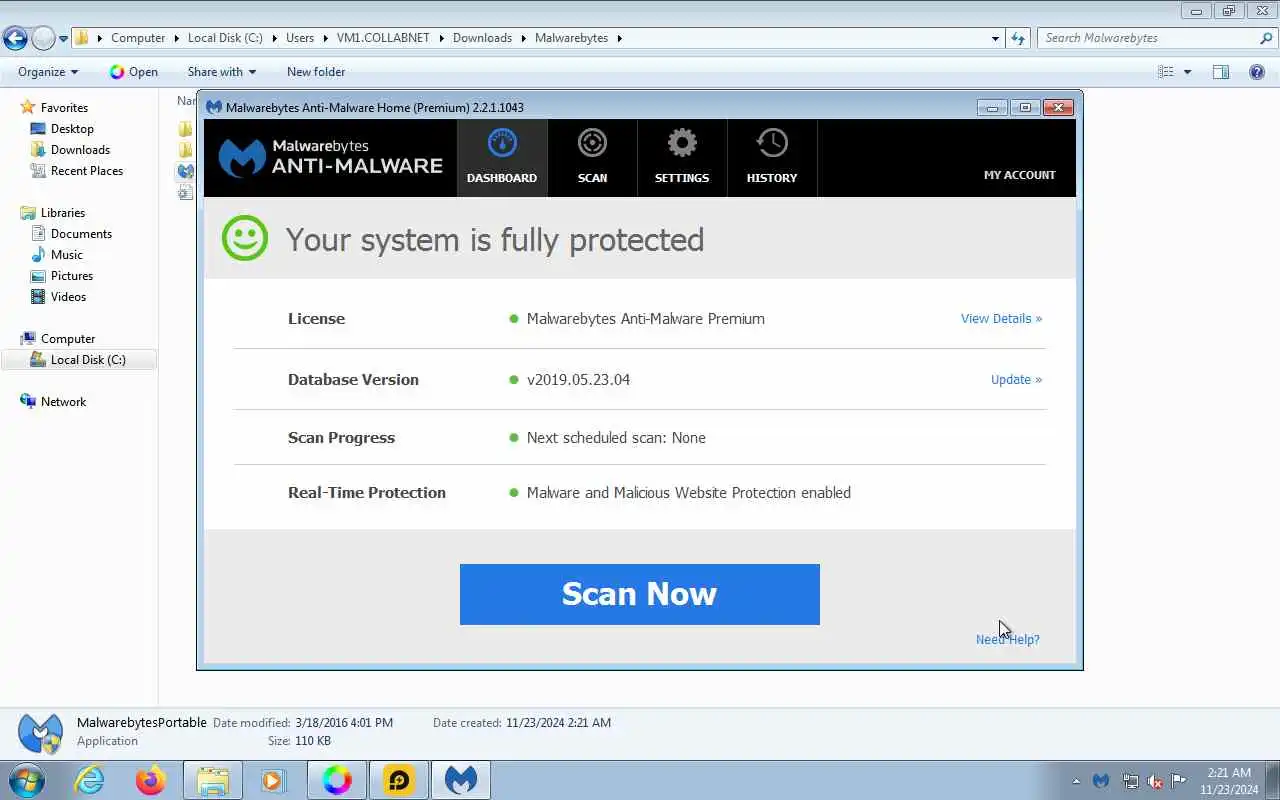The image size is (1280, 800).
Task: Launch Internet Explorer from taskbar
Action: click(90, 780)
